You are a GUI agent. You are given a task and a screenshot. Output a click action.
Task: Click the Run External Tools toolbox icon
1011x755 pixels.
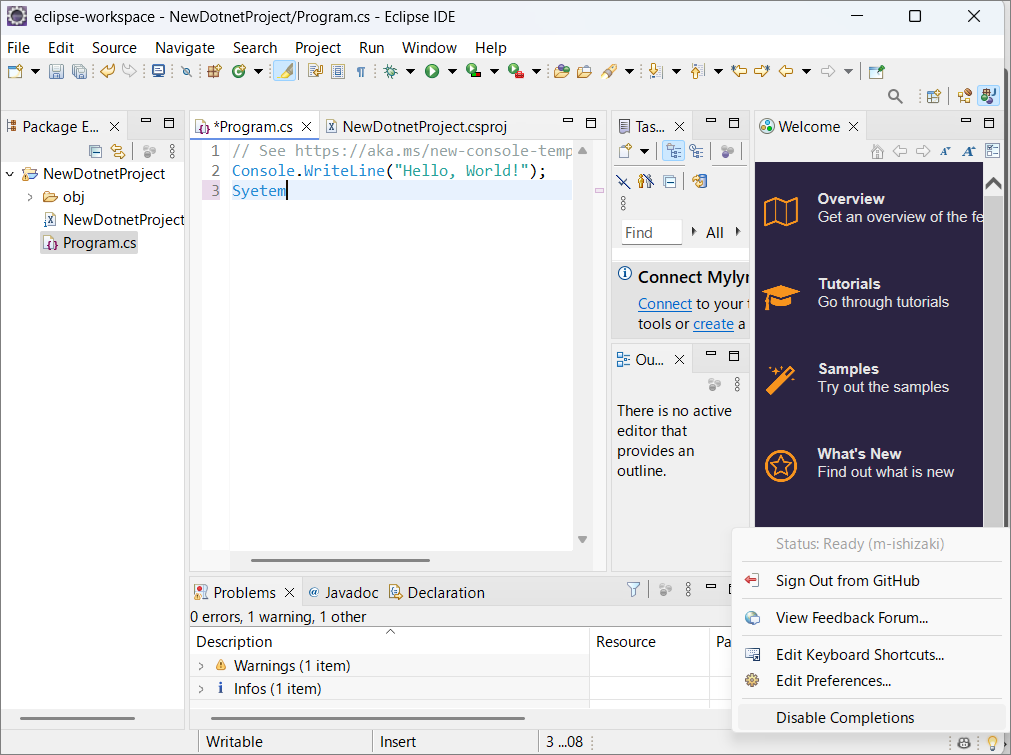[515, 71]
